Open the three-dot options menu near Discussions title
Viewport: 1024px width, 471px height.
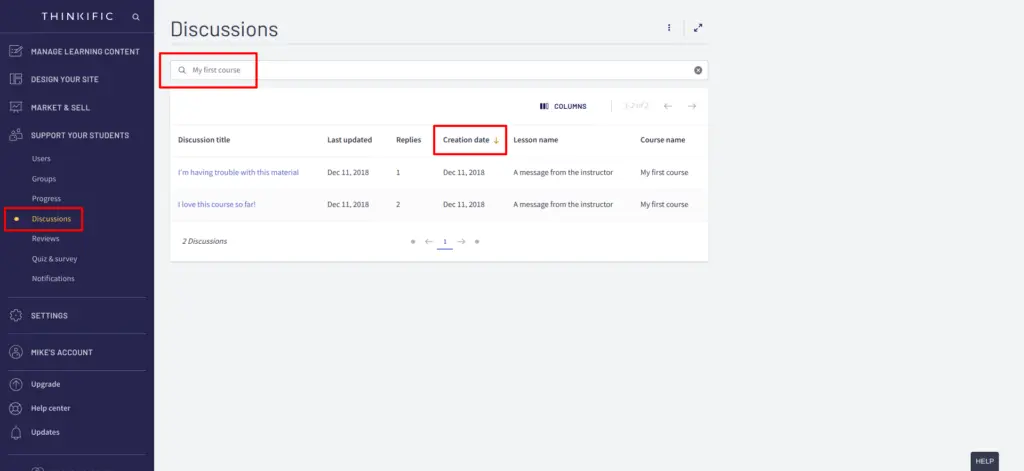(x=669, y=28)
